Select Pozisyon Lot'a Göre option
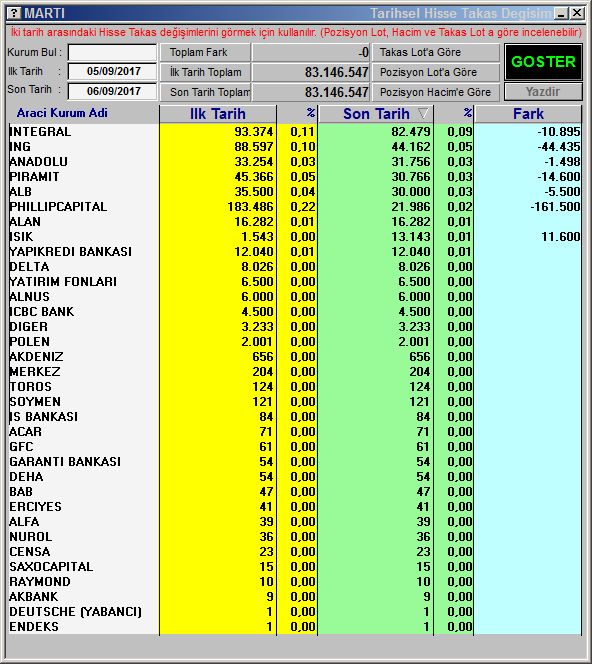Image resolution: width=592 pixels, height=664 pixels. point(436,72)
